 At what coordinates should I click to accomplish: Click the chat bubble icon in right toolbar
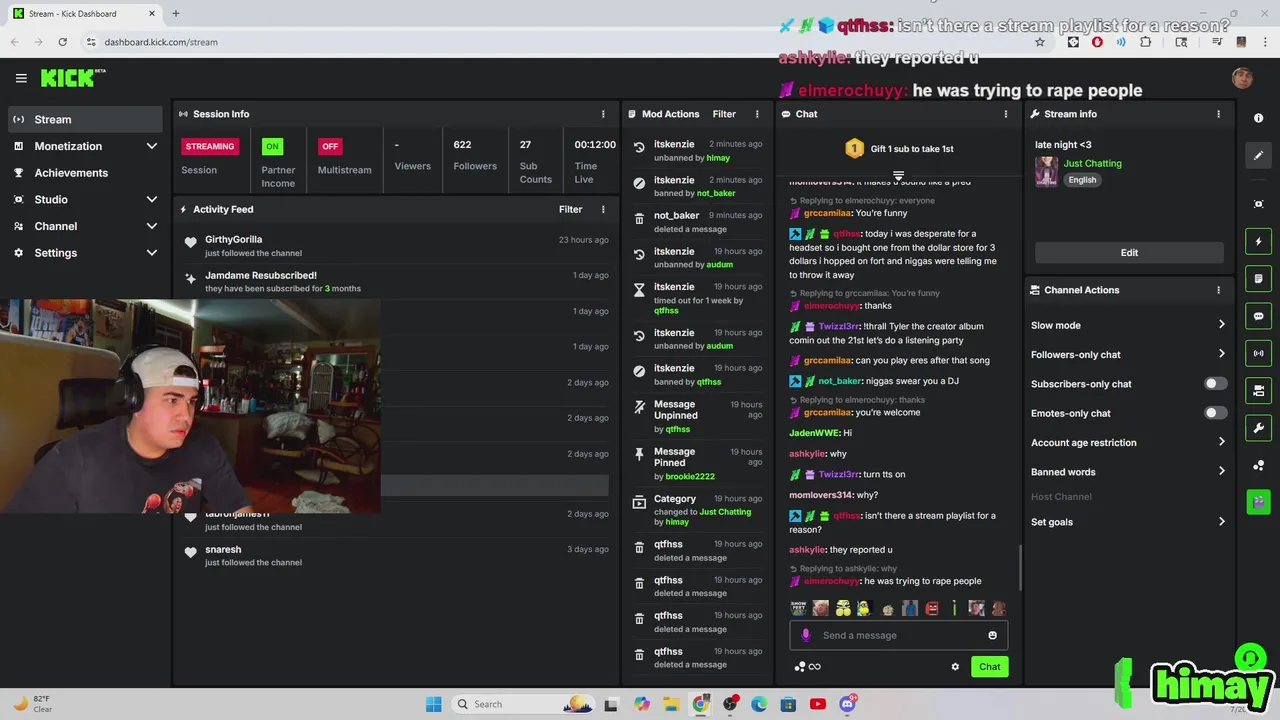pyautogui.click(x=1258, y=316)
